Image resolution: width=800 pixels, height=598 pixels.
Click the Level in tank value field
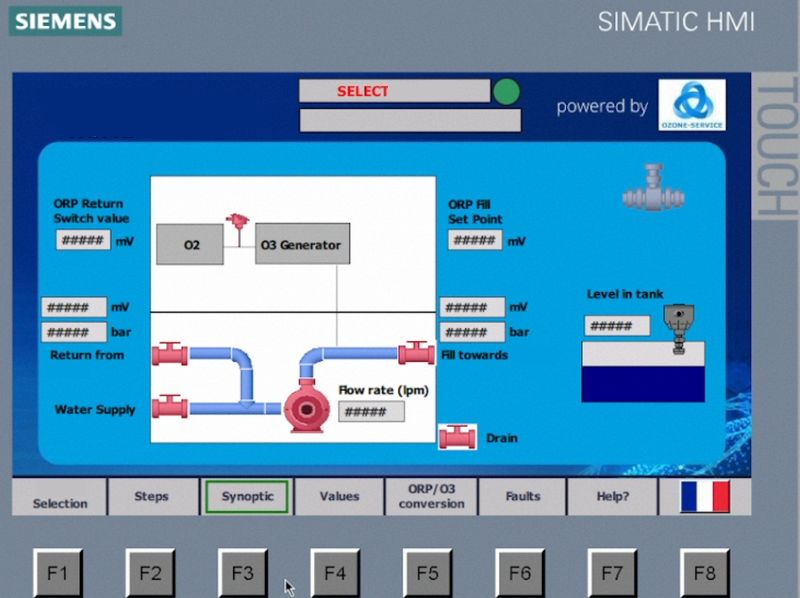[617, 326]
